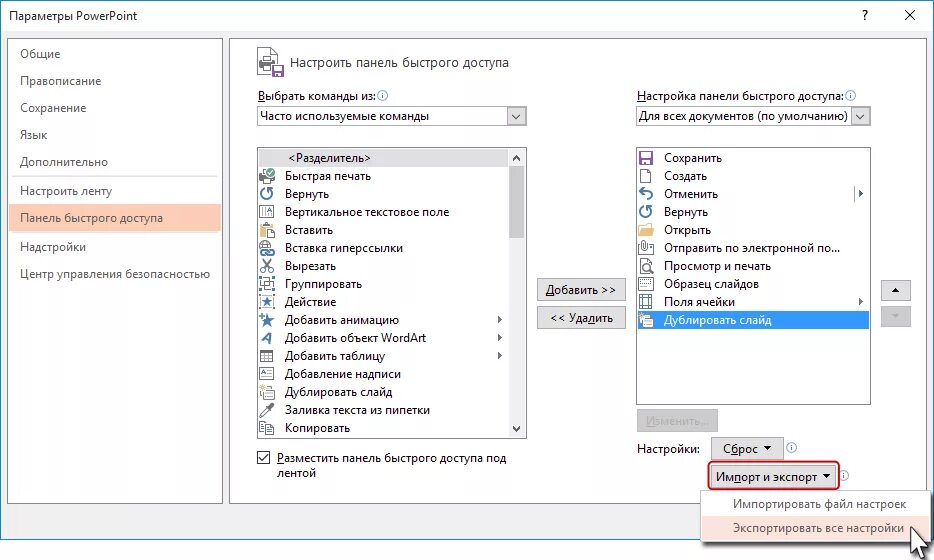934x560 pixels.
Task: Open the selected 'Панель быстрого доступа' category
Action: coord(115,218)
